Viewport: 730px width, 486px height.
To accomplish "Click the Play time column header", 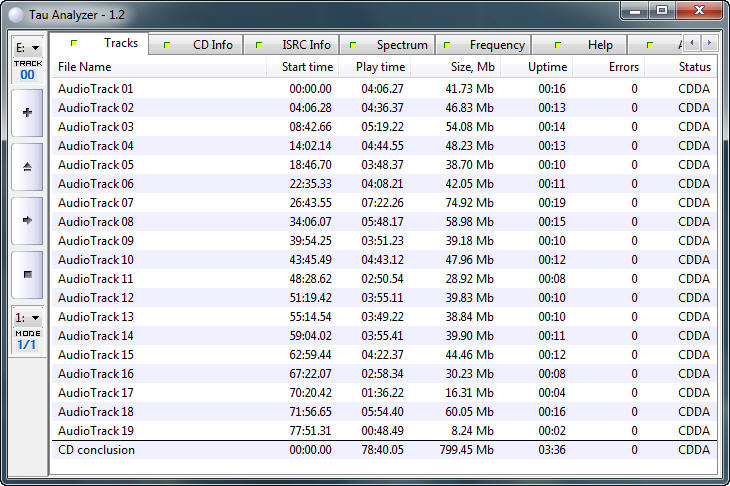I will (374, 67).
